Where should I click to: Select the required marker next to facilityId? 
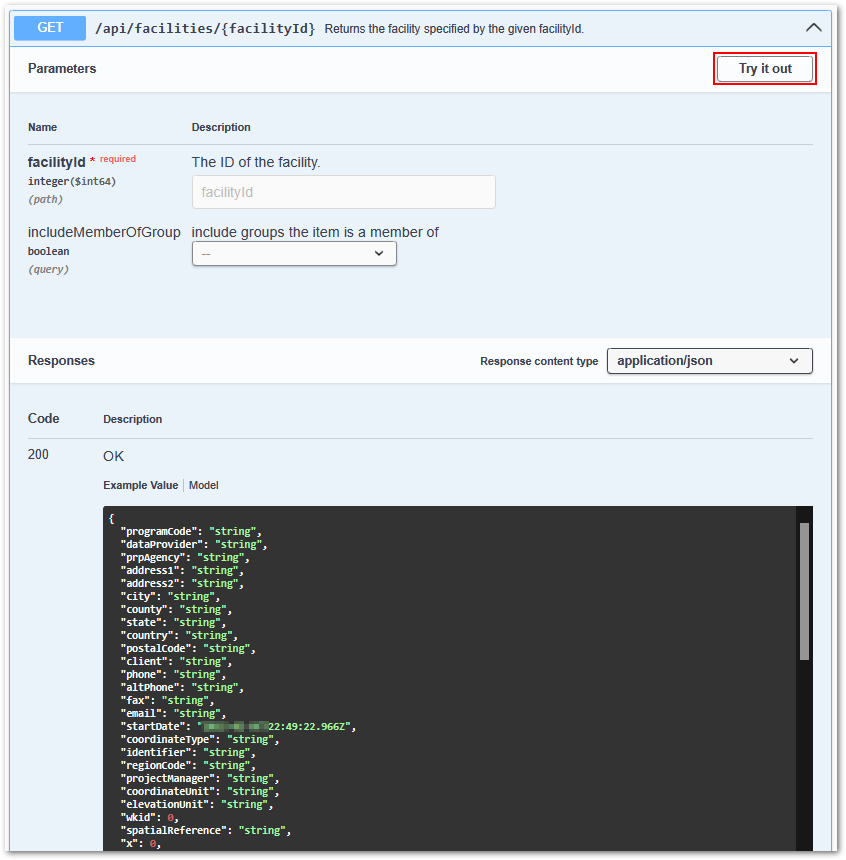tap(117, 158)
